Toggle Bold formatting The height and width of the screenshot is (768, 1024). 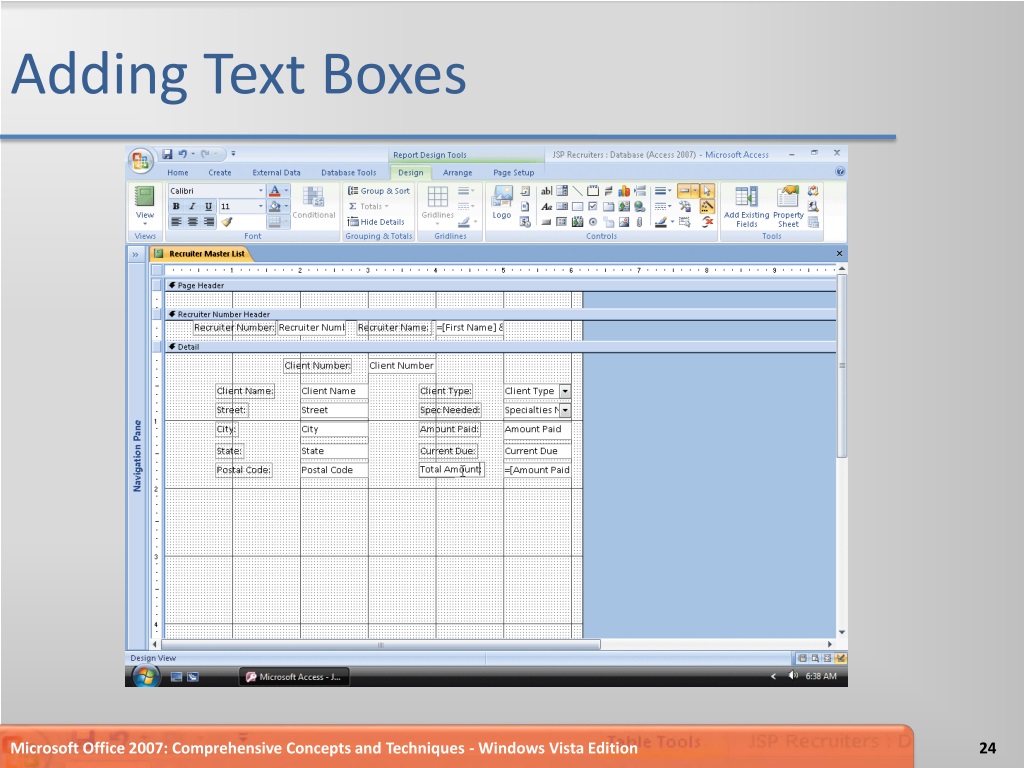point(176,206)
